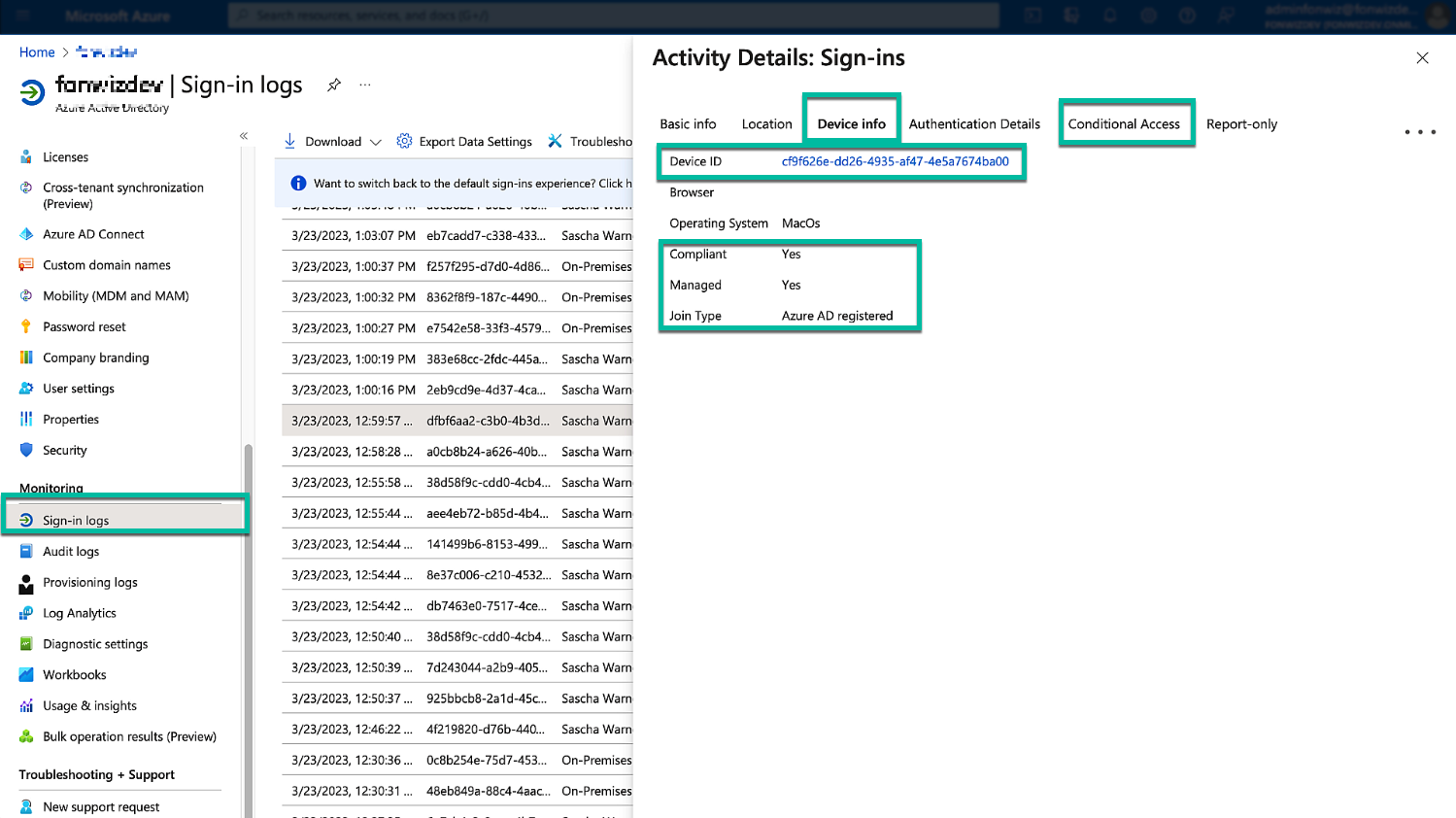
Task: Click the pin icon beside Sign-in logs title
Action: coord(334,85)
